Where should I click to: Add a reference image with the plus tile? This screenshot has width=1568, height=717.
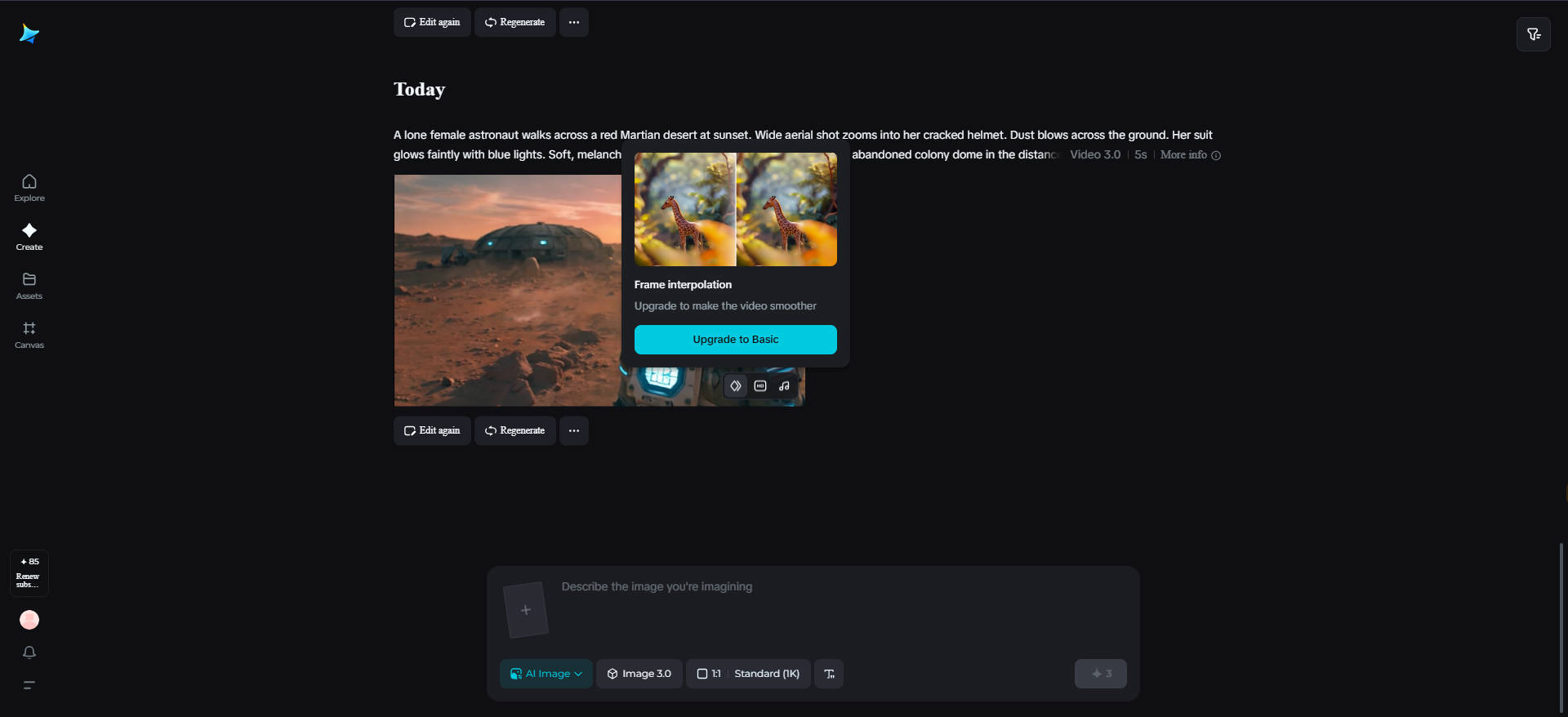(x=526, y=610)
